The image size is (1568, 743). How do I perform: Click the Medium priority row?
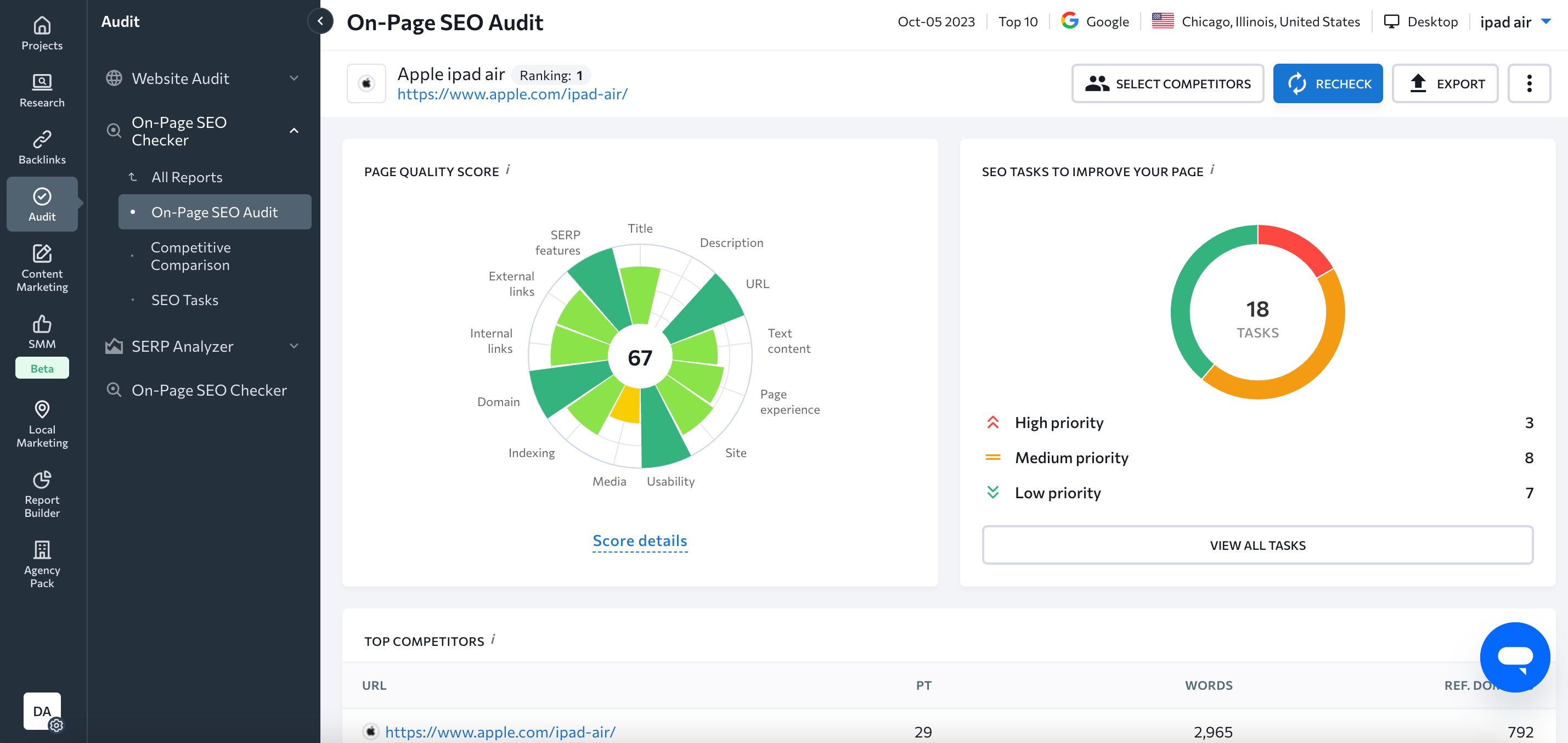[x=1257, y=458]
